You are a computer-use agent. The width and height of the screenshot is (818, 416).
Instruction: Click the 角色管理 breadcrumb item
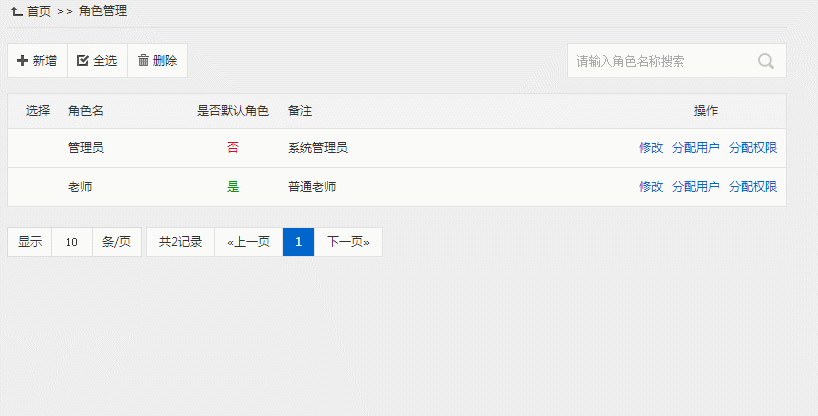tap(103, 11)
